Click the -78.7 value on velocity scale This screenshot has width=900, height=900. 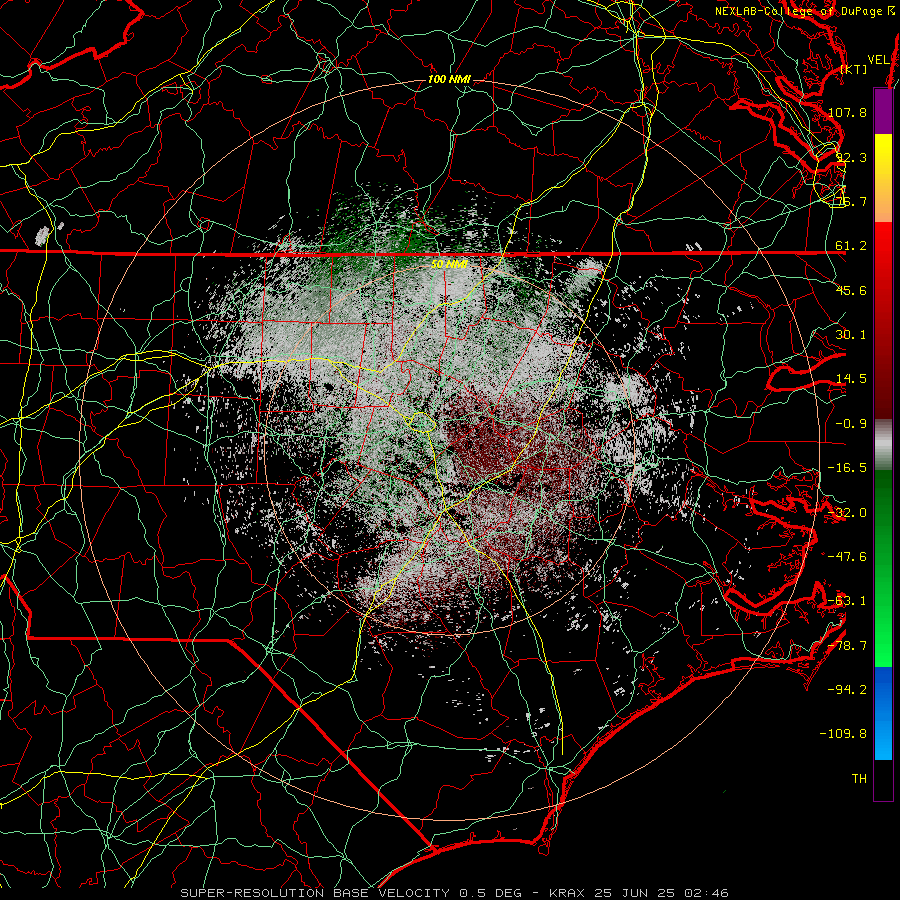(x=847, y=646)
